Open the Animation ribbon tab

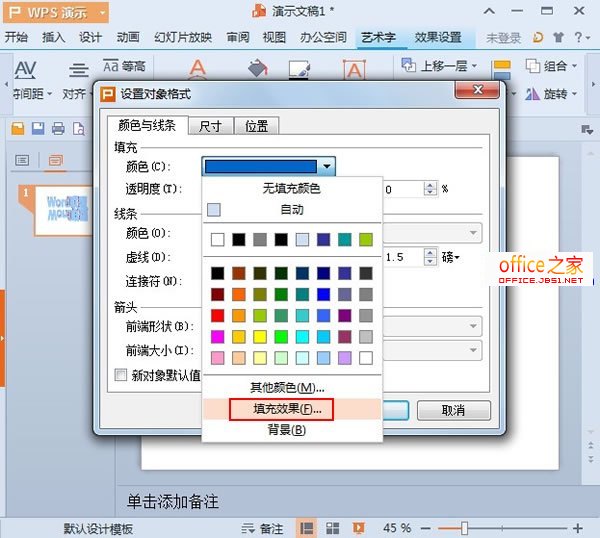(128, 37)
